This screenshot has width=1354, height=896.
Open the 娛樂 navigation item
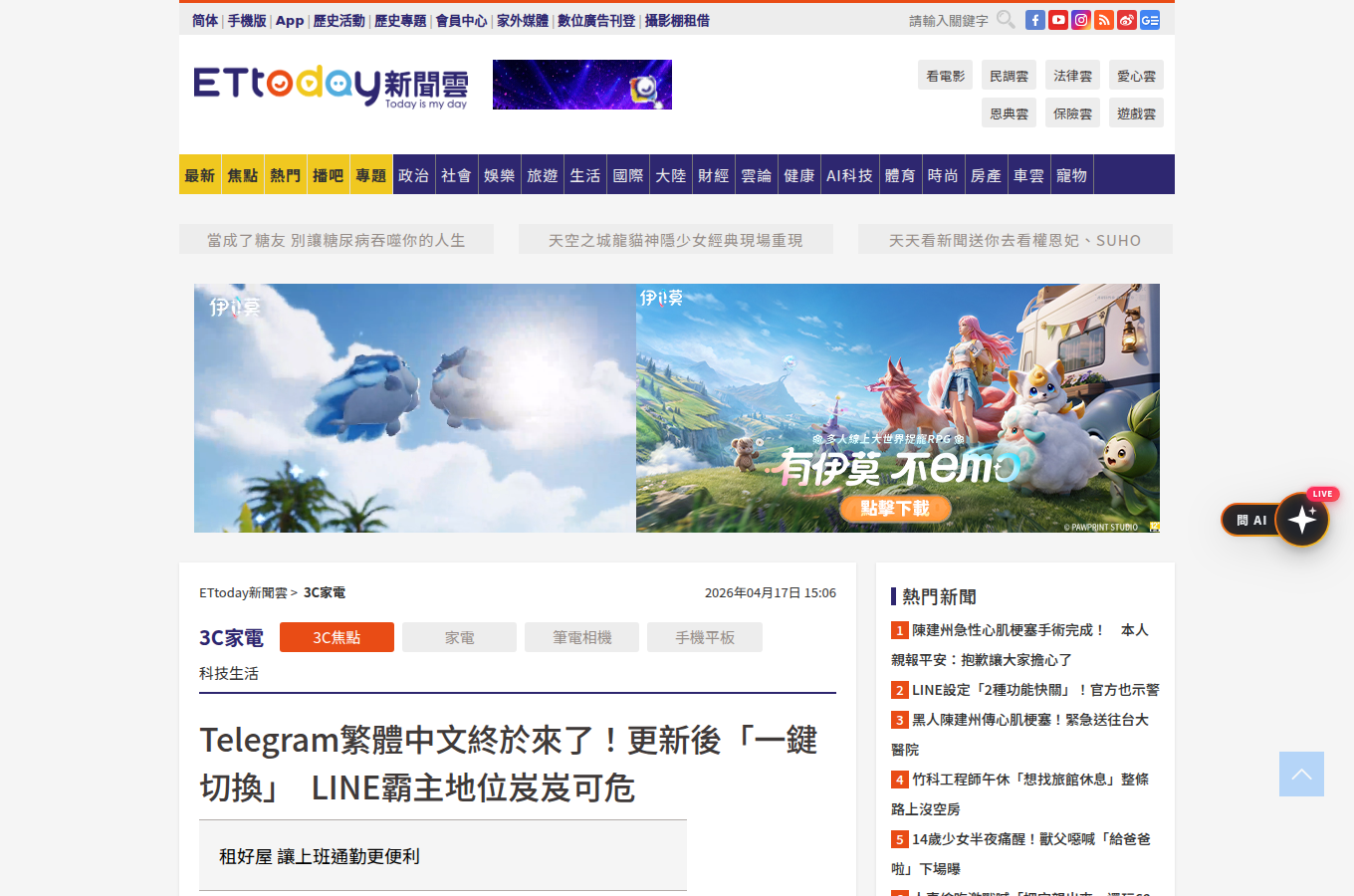(500, 175)
